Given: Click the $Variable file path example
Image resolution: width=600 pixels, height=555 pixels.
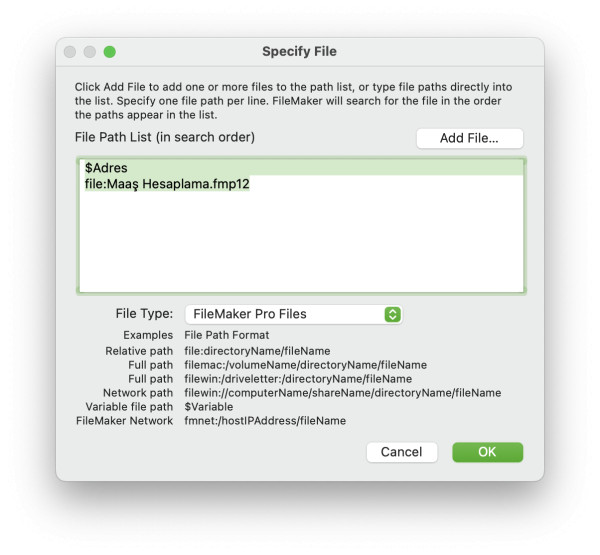Looking at the screenshot, I should pos(209,406).
